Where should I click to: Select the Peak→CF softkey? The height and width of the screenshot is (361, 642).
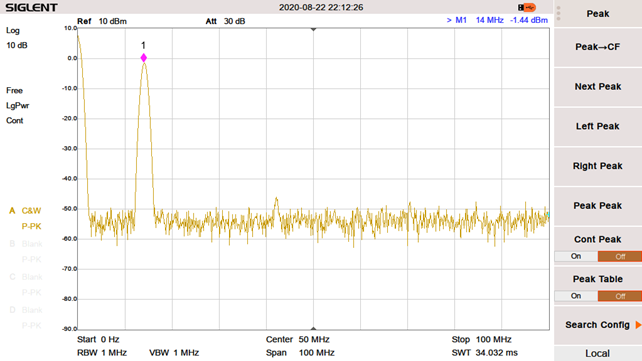(x=598, y=47)
